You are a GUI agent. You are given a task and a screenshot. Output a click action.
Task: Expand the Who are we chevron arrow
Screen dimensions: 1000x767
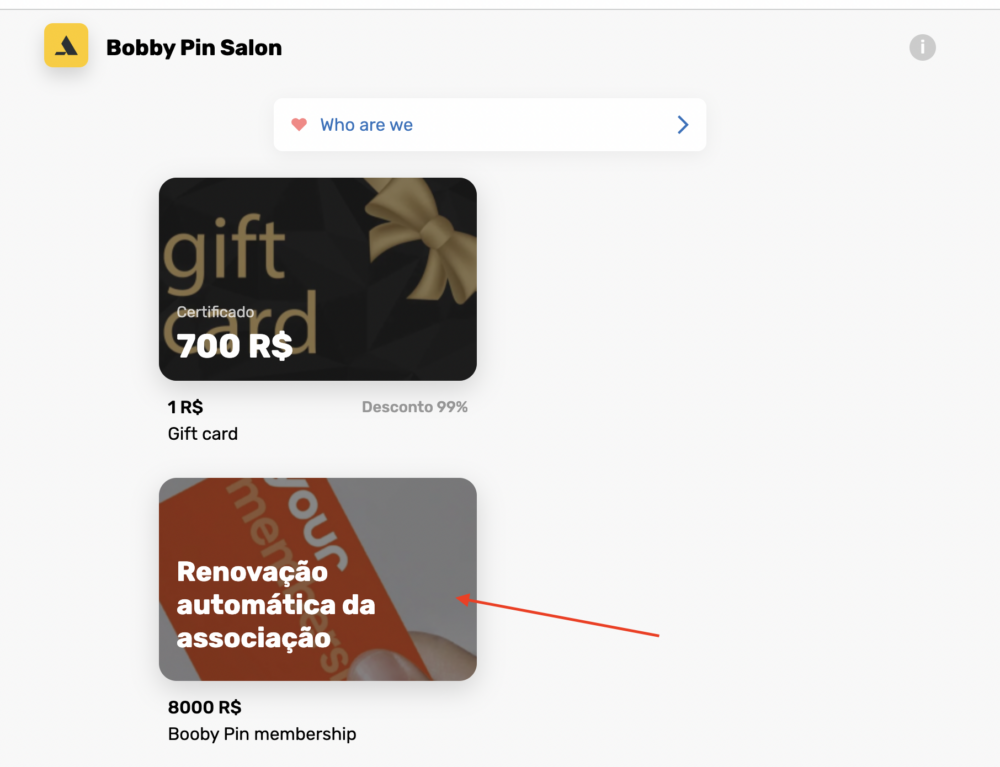coord(682,124)
